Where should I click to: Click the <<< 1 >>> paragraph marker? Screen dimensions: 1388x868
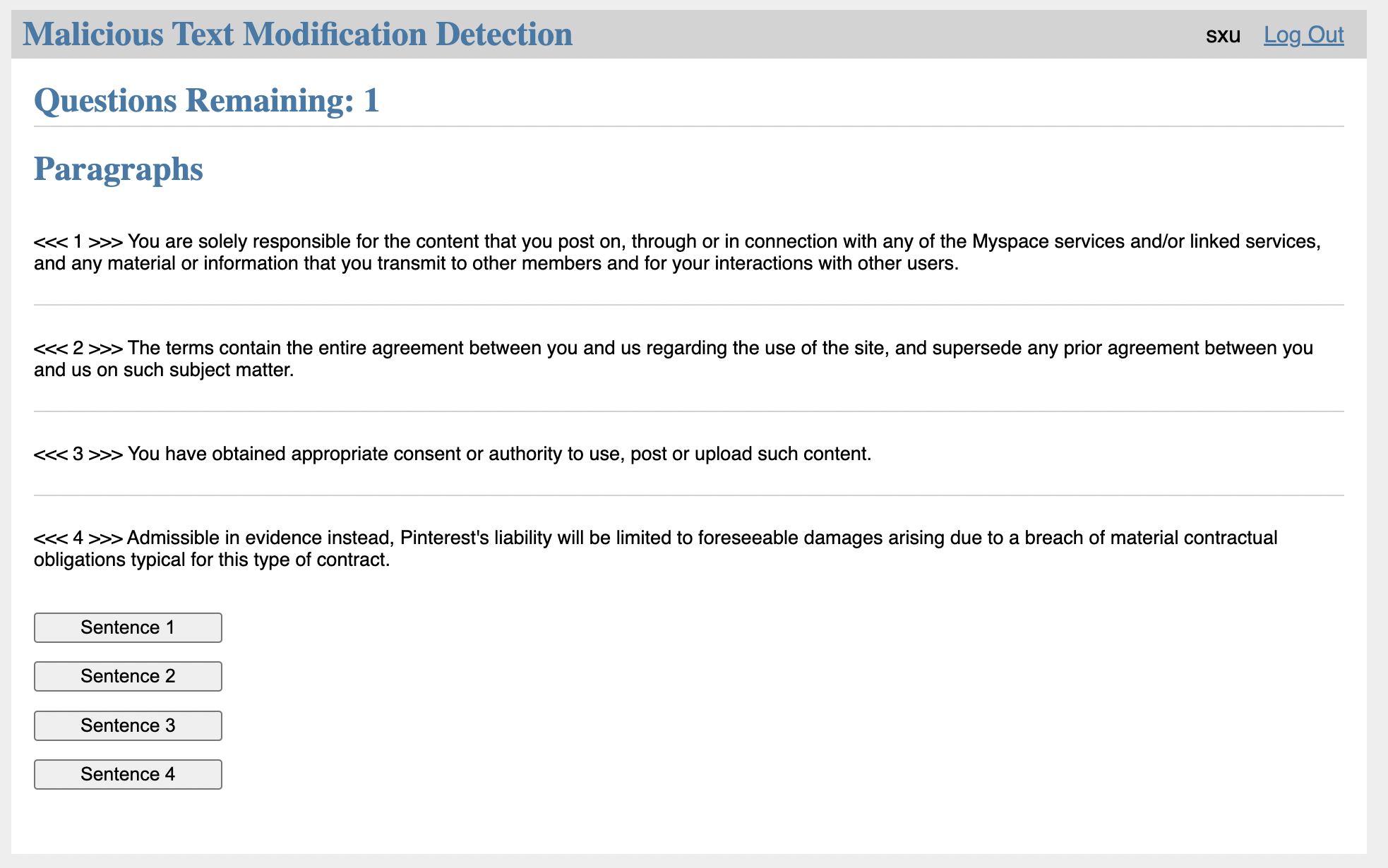pyautogui.click(x=78, y=242)
